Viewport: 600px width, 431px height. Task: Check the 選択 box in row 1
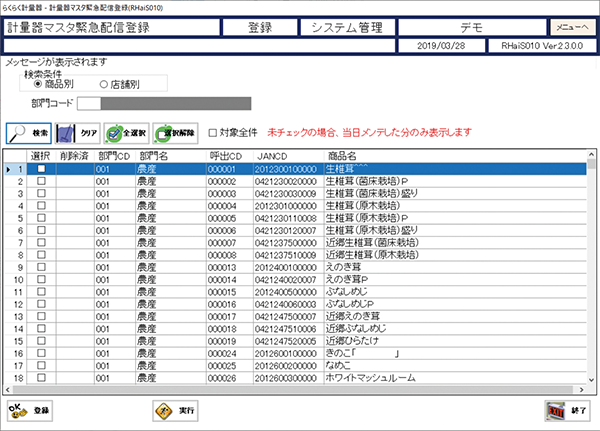41,170
